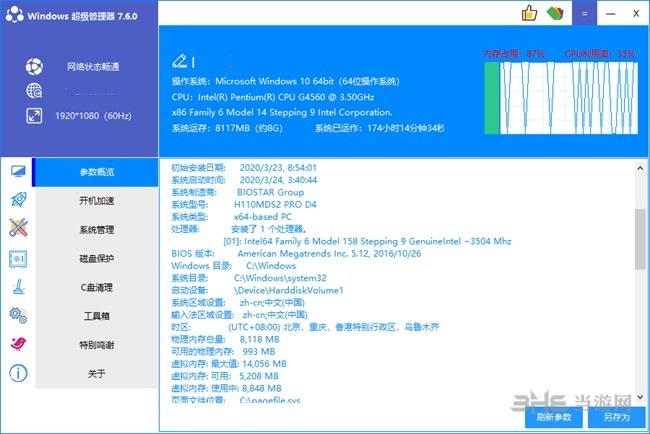
Task: Click the 另存为 button
Action: [616, 417]
